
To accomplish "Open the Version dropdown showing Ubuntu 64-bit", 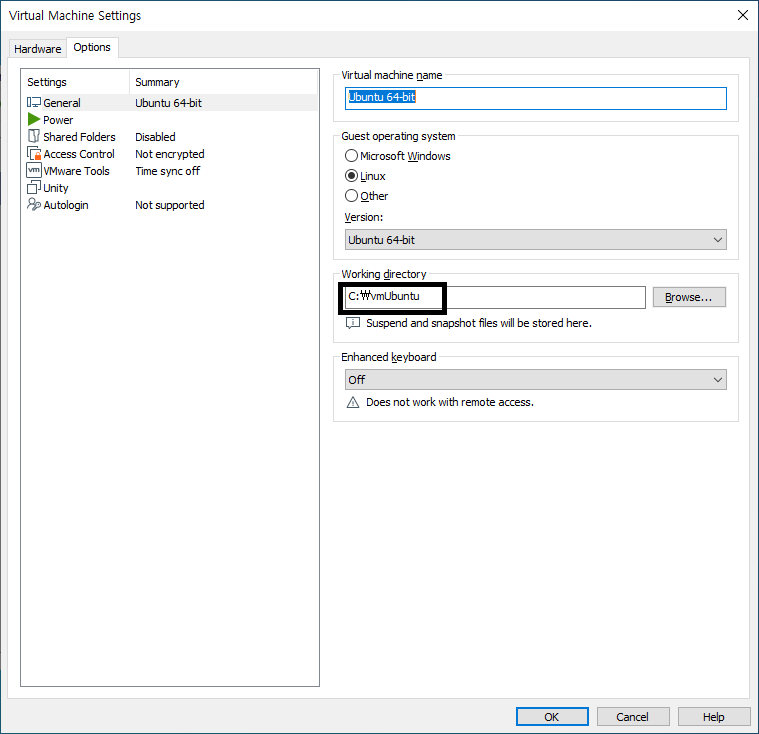I will pos(535,240).
